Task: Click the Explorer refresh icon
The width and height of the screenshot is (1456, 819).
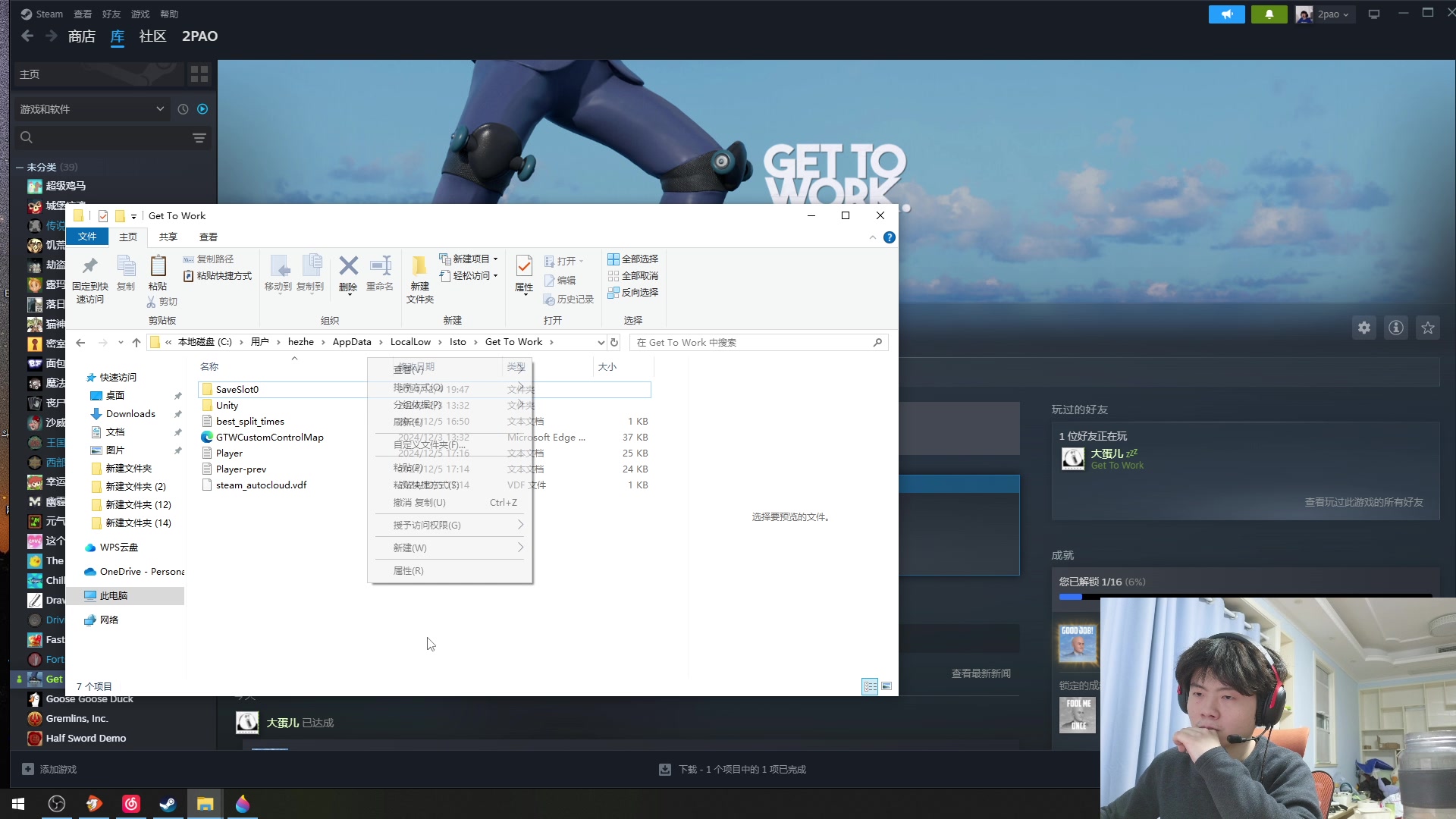Action: (614, 343)
